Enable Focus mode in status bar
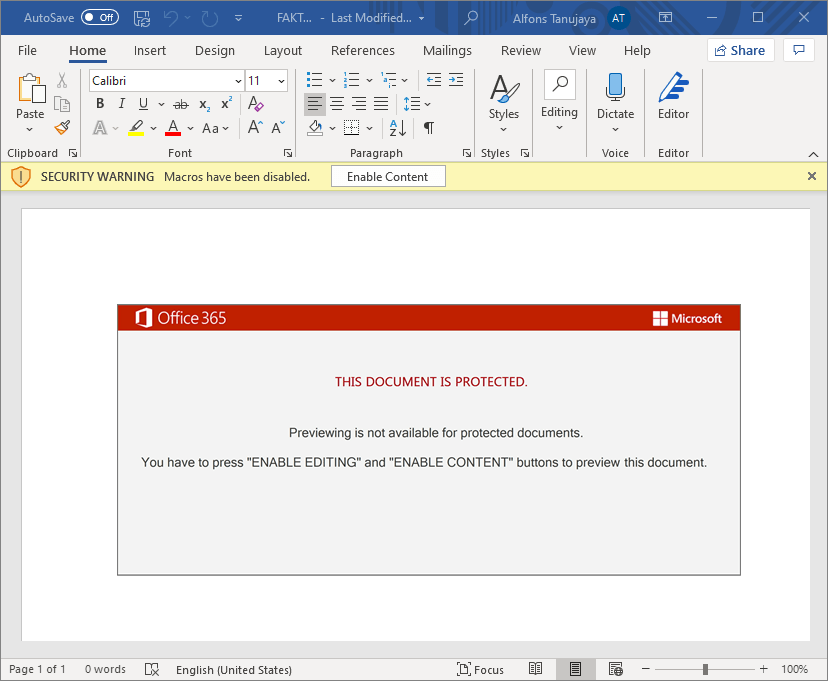828x681 pixels. [x=480, y=669]
